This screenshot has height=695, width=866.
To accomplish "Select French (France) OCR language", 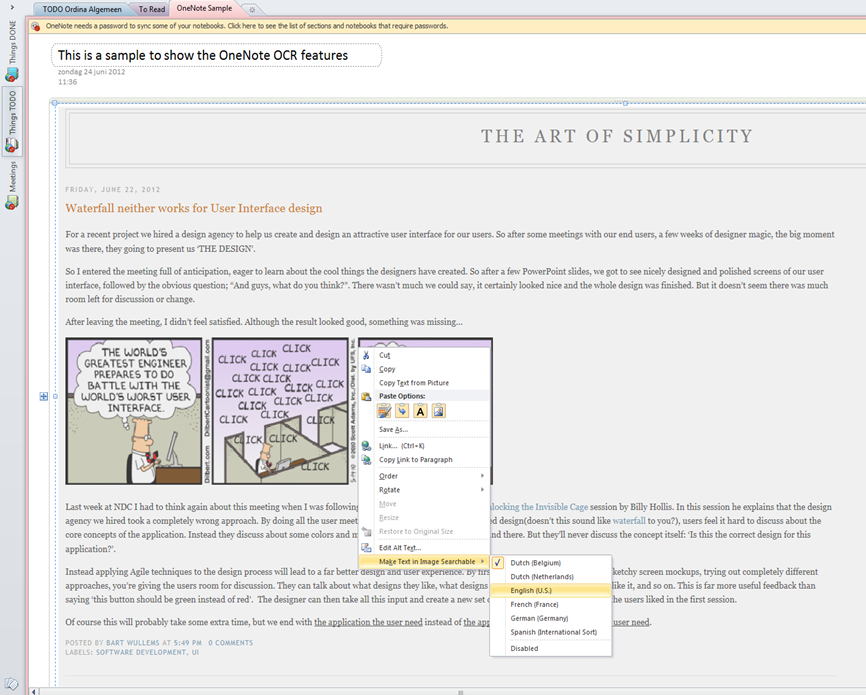I will tap(551, 604).
